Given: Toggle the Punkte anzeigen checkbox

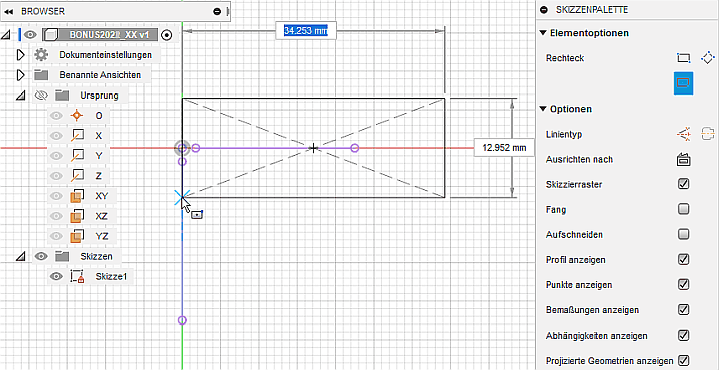Looking at the screenshot, I should [x=683, y=285].
